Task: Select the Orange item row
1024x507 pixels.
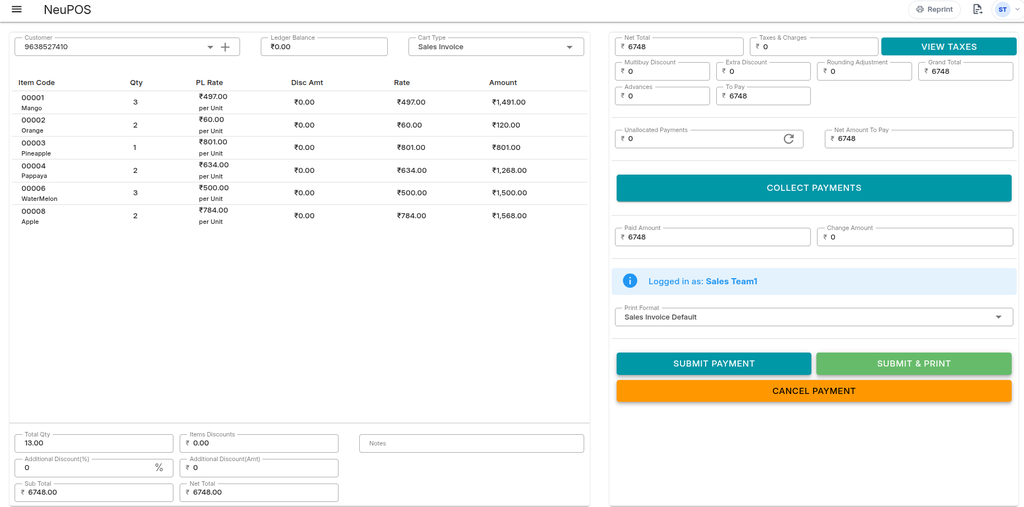Action: pos(298,125)
